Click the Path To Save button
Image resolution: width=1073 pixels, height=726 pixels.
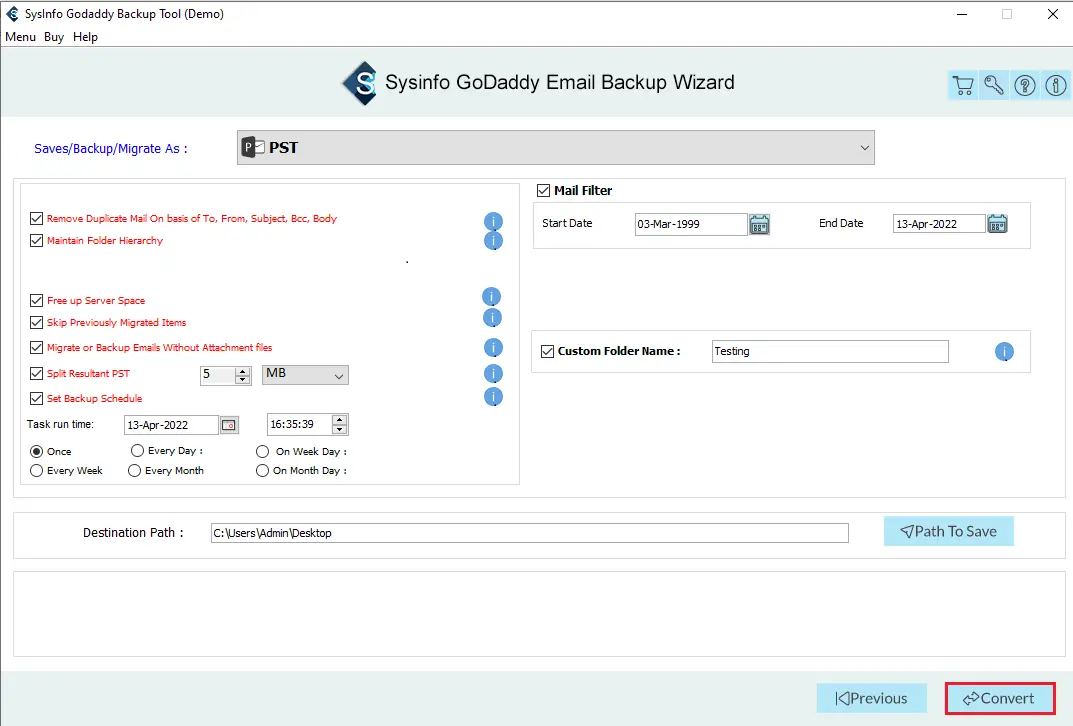click(x=948, y=531)
